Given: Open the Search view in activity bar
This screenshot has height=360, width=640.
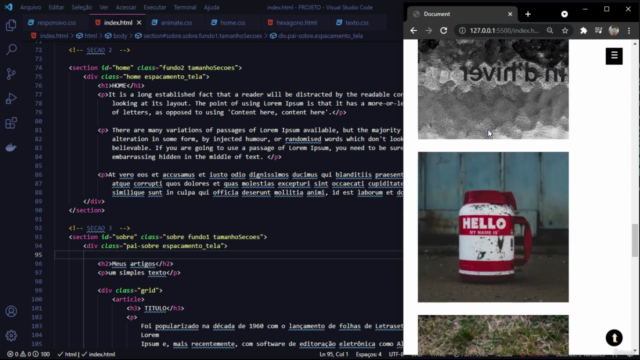Looking at the screenshot, I should 11,49.
